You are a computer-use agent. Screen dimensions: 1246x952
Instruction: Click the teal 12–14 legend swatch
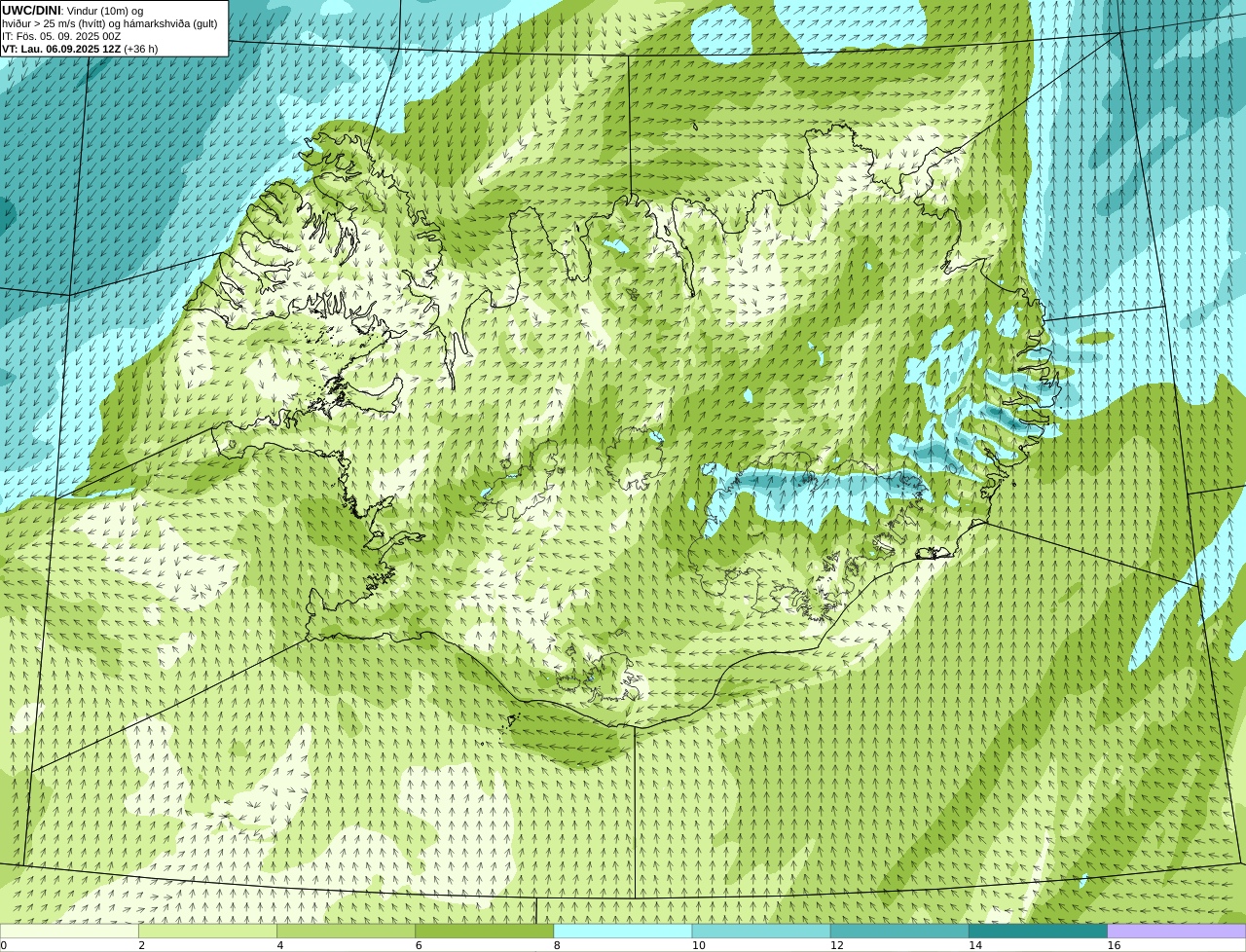point(899,931)
